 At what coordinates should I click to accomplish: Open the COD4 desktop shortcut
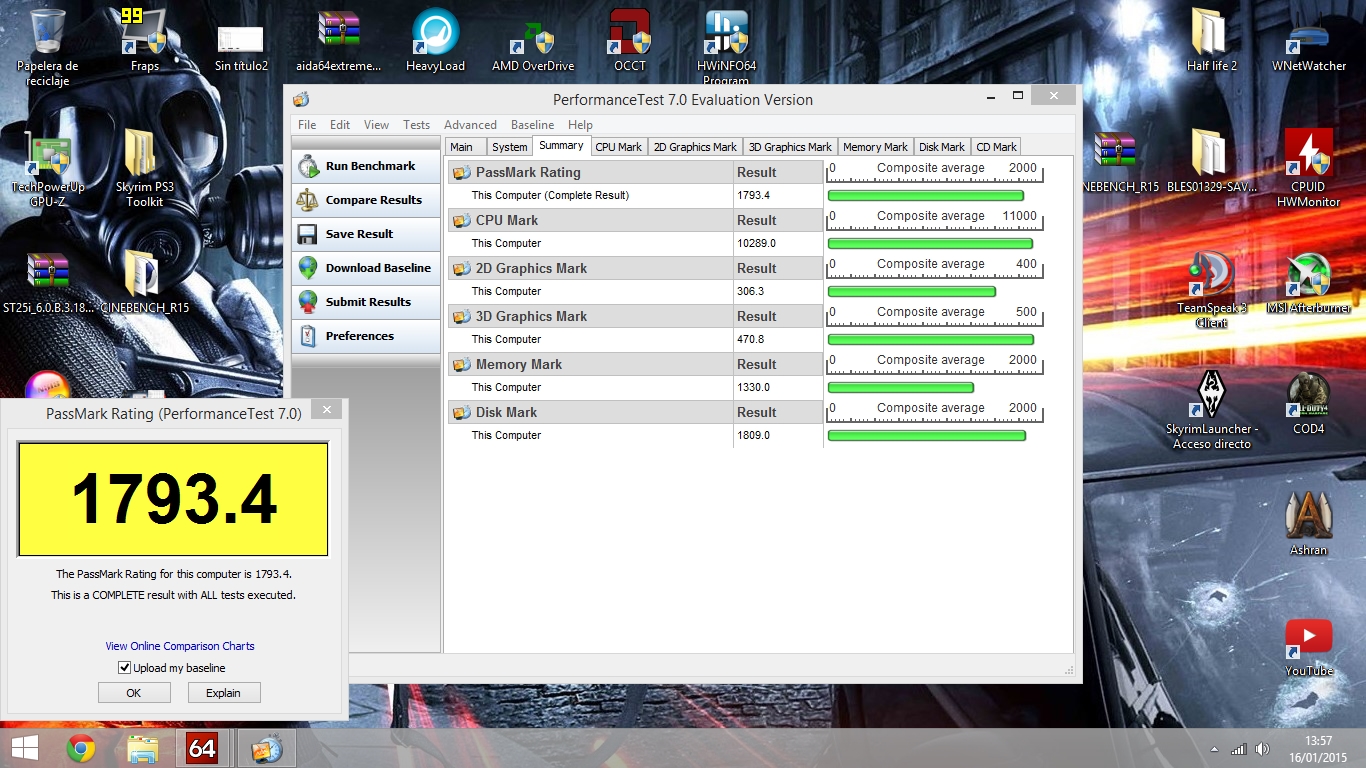(x=1308, y=402)
